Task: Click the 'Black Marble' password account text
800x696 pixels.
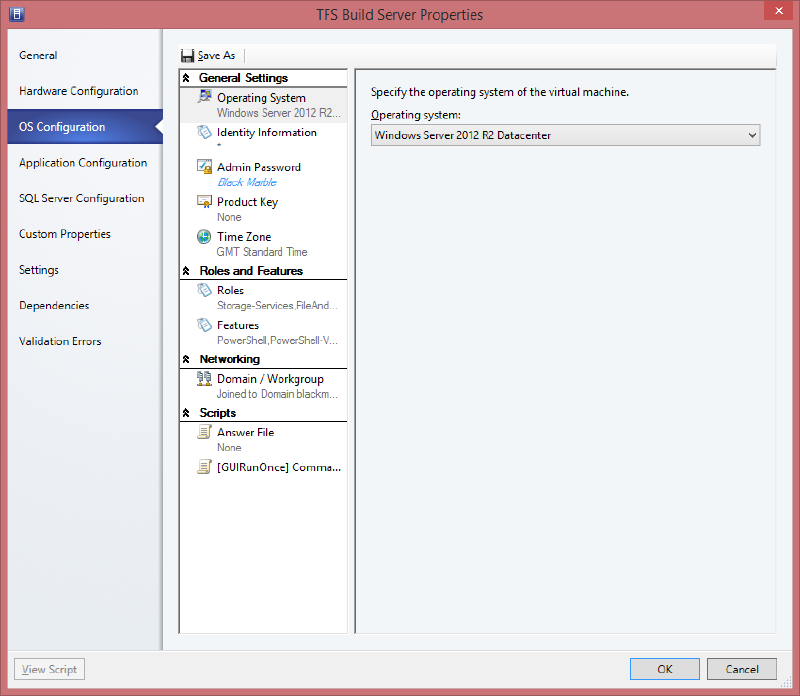Action: click(x=247, y=182)
